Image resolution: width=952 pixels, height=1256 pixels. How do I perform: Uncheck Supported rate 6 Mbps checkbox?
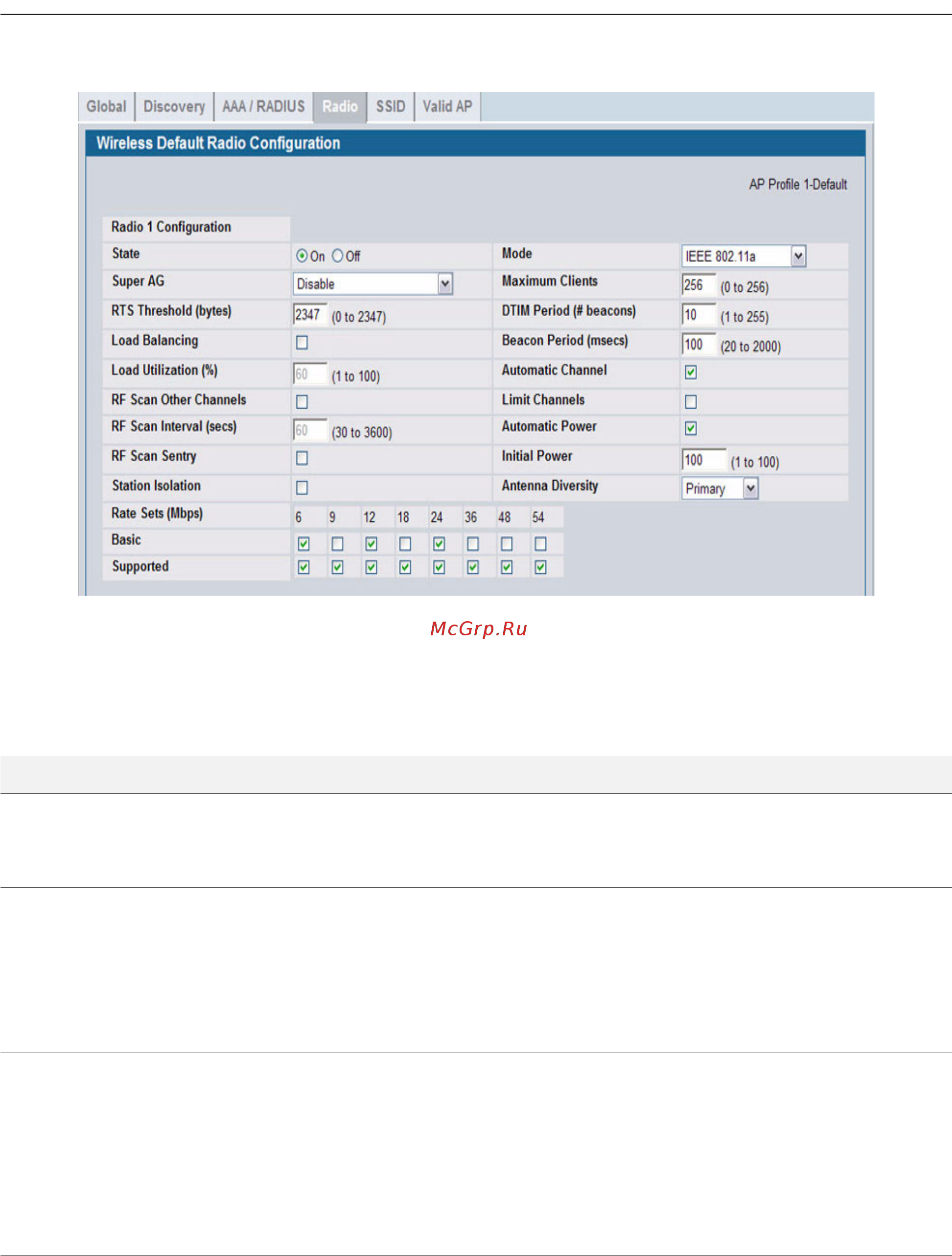tap(303, 567)
